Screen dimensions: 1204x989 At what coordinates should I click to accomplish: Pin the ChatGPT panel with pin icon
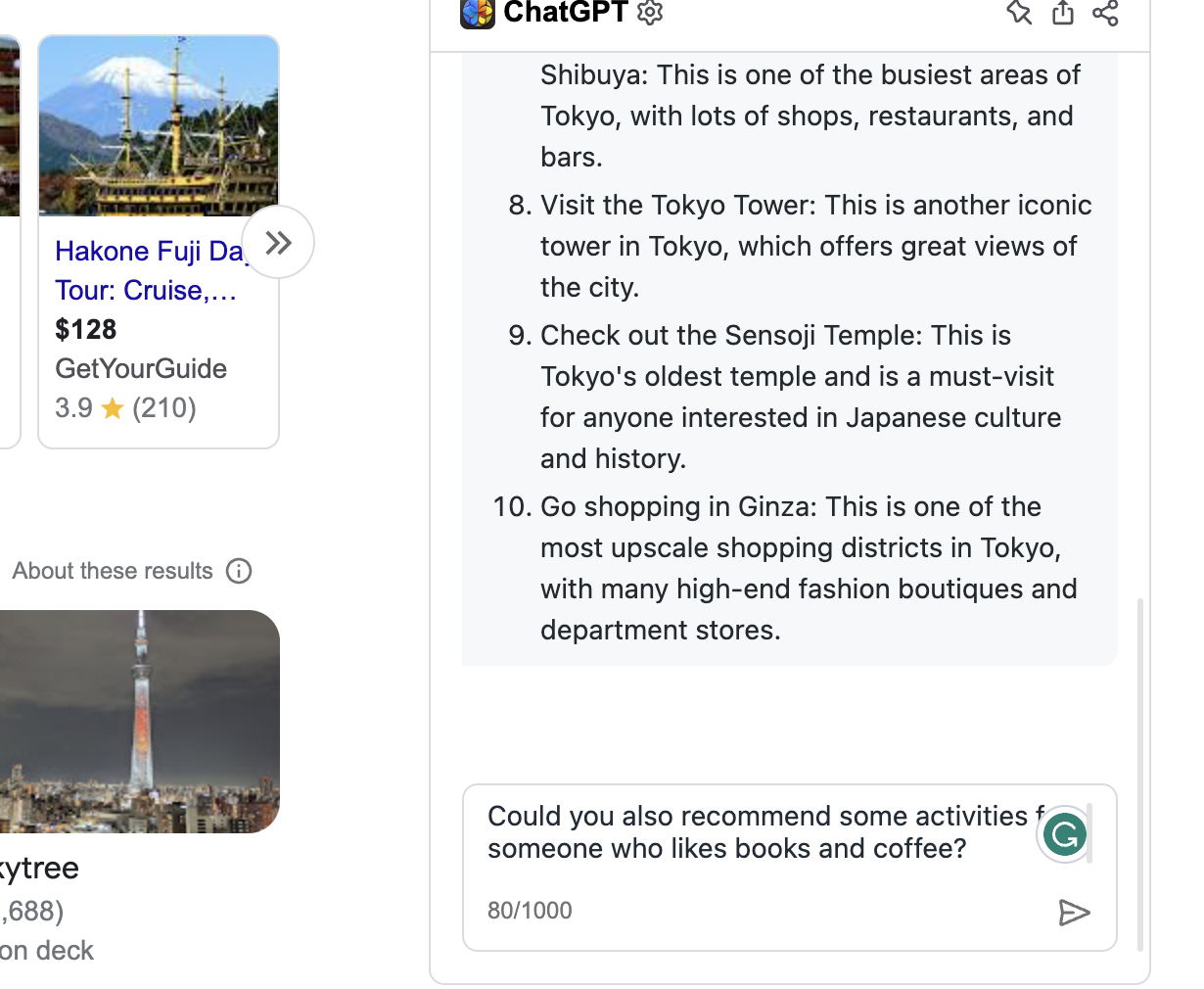1019,13
